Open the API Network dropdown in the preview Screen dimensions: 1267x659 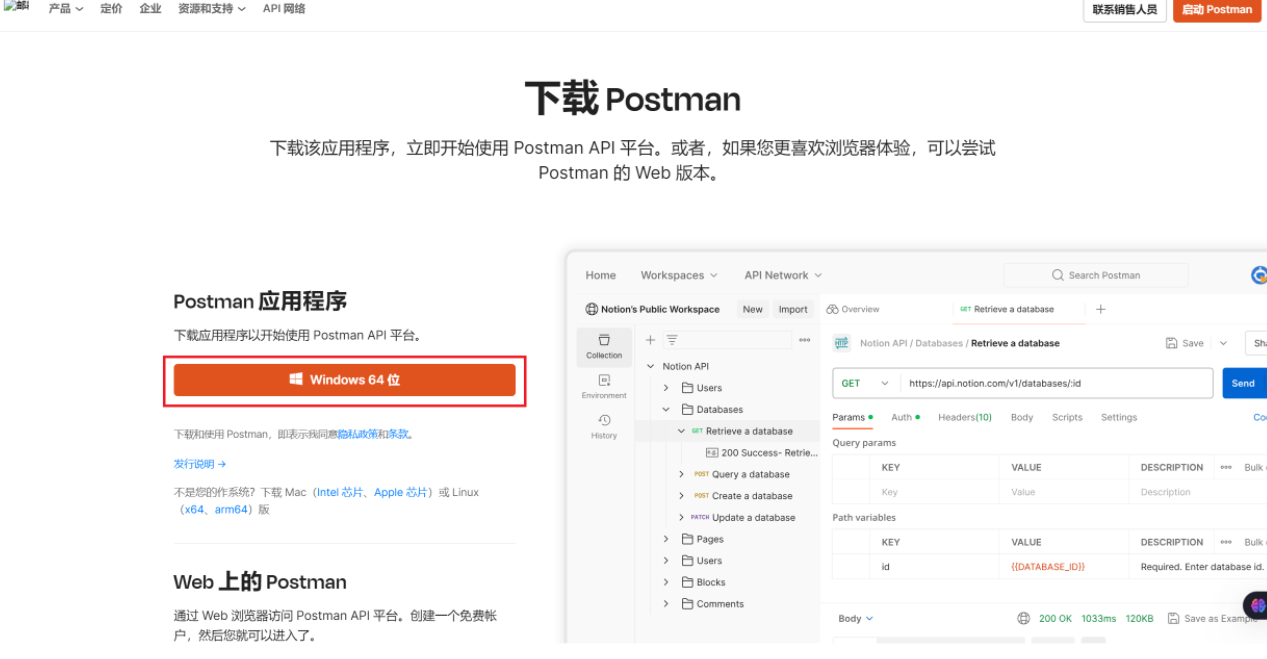[783, 275]
